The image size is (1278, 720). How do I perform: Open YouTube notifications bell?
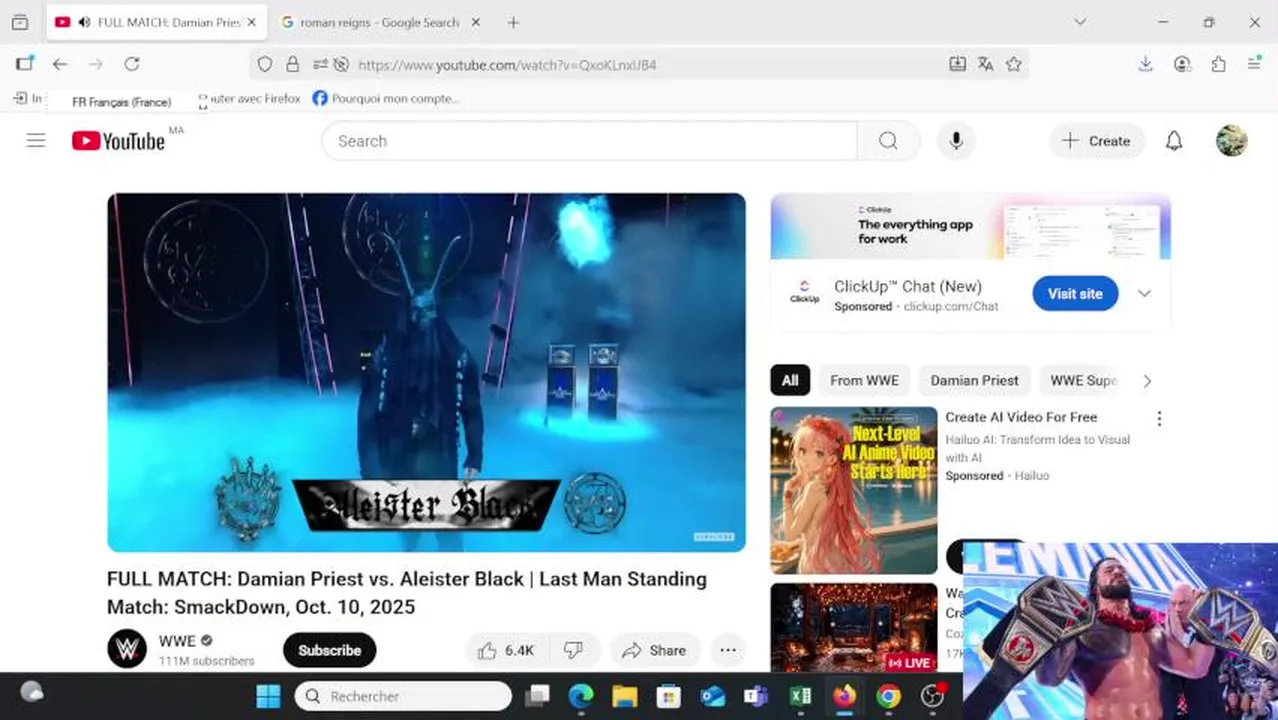[x=1174, y=141]
